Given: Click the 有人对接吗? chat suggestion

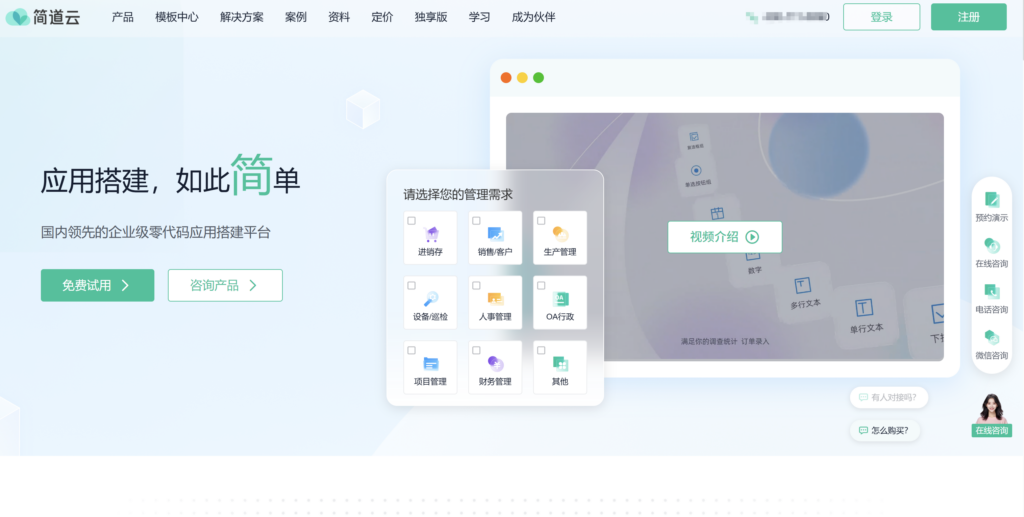Looking at the screenshot, I should point(889,397).
